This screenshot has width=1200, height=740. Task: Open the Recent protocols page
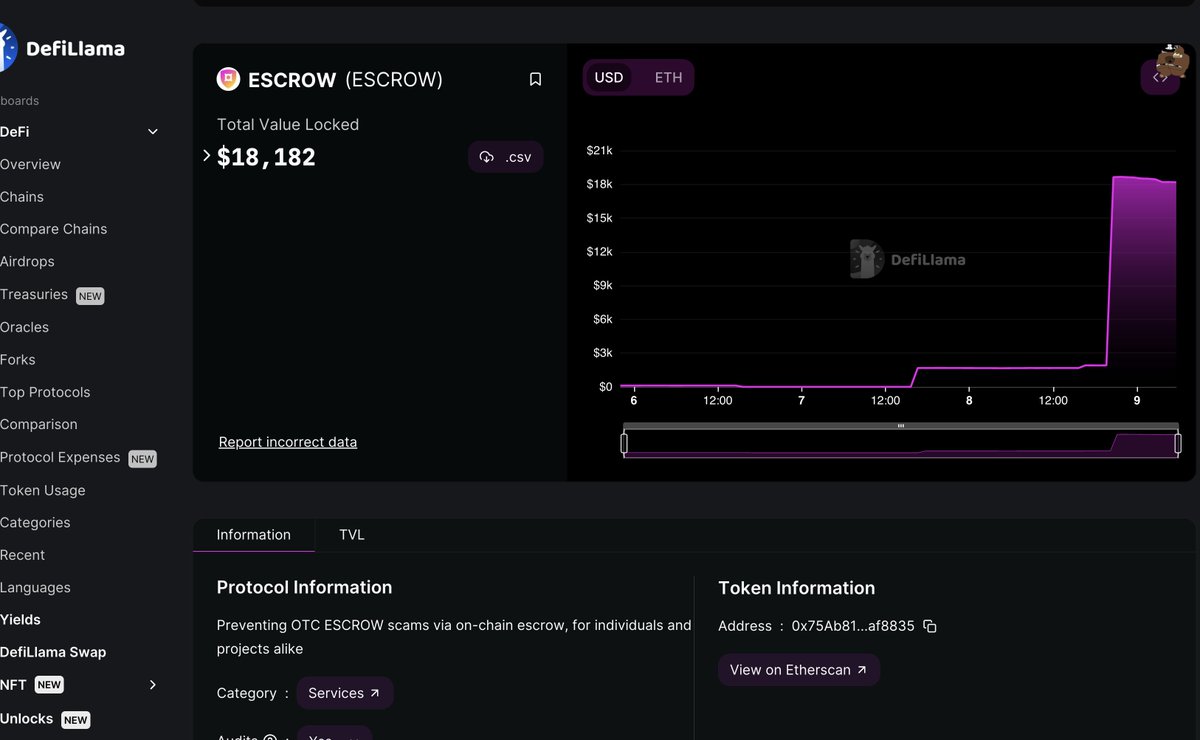22,555
